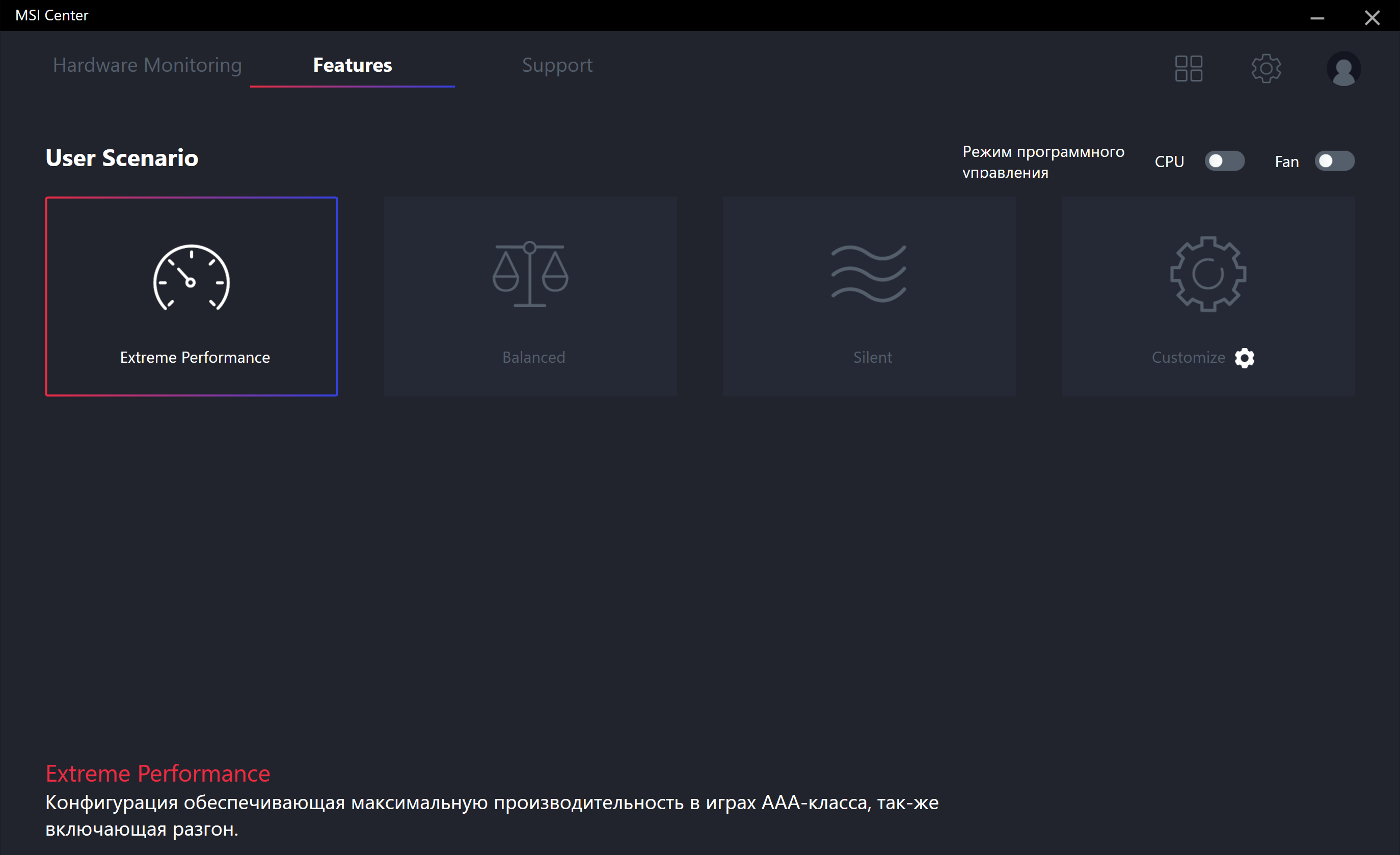The image size is (1400, 855).
Task: Click the Customize scenario label
Action: [x=1188, y=357]
